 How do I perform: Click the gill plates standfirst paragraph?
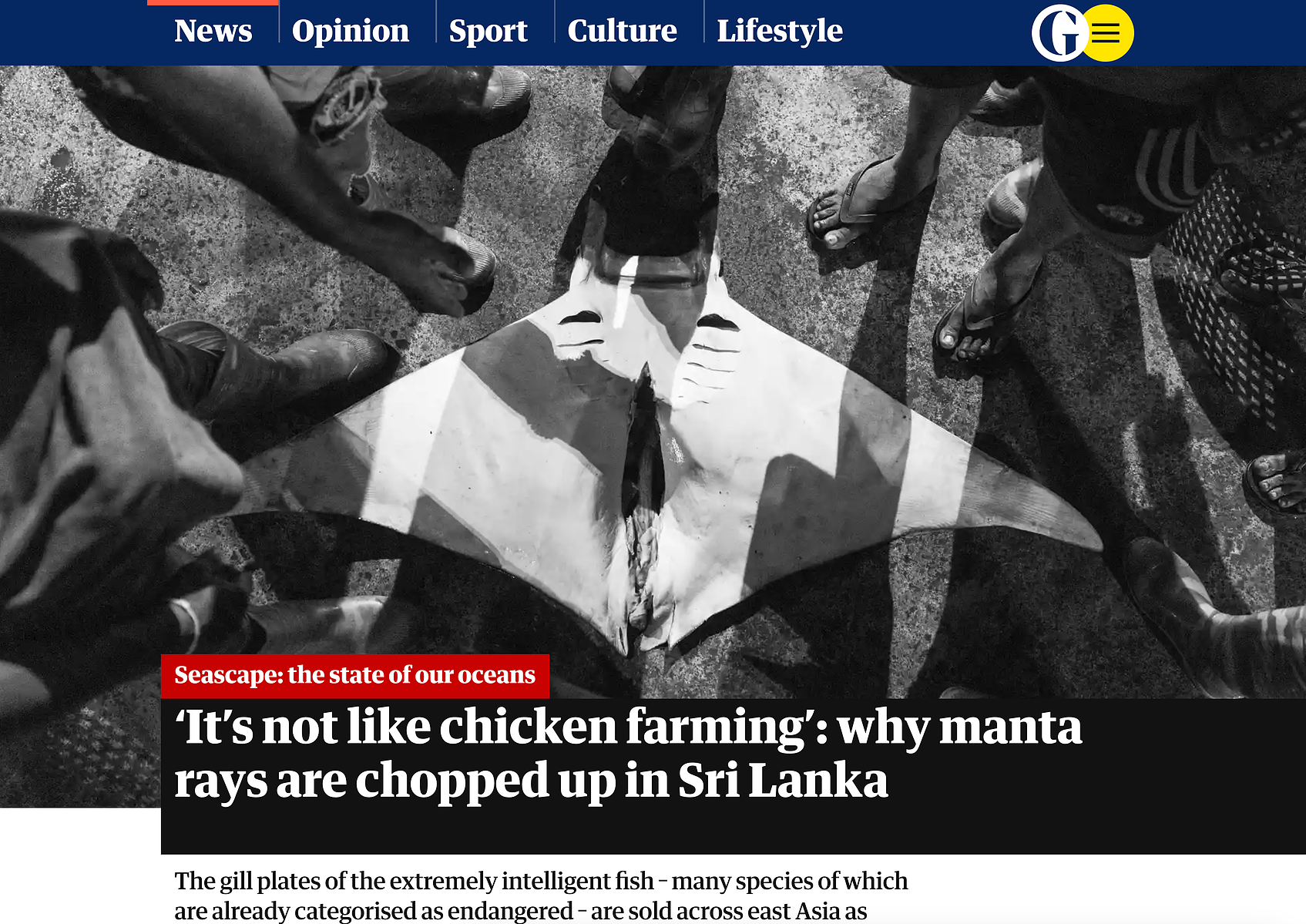[541, 895]
